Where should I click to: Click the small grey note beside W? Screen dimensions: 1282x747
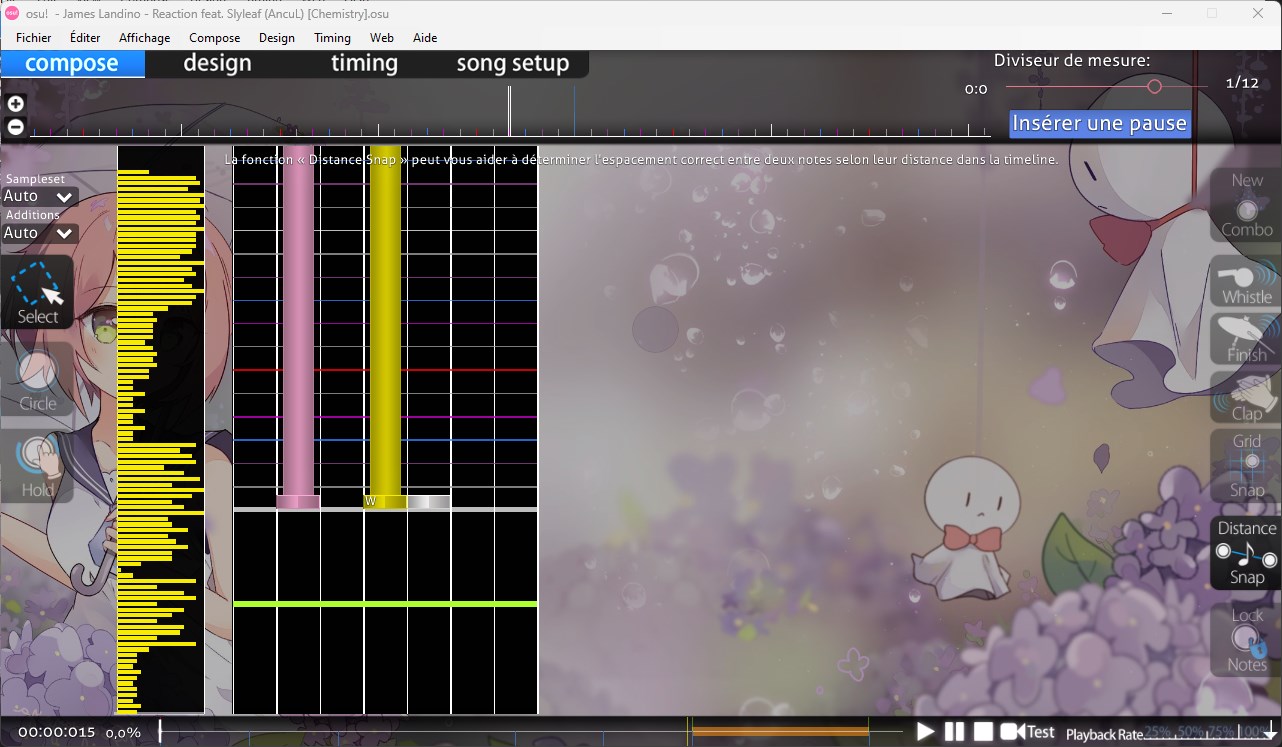pos(429,502)
